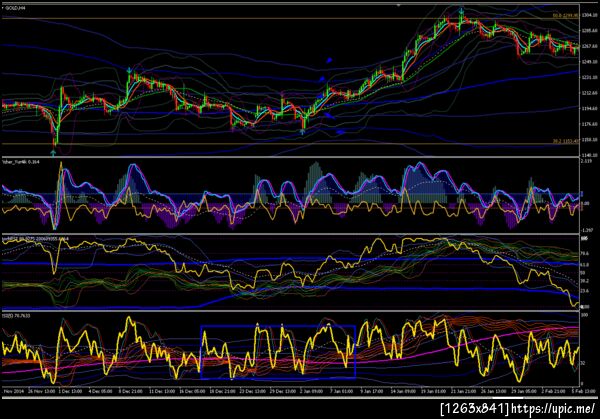Click time axis label 23 Dec 13:00
The height and width of the screenshot is (419, 600).
coord(252,391)
